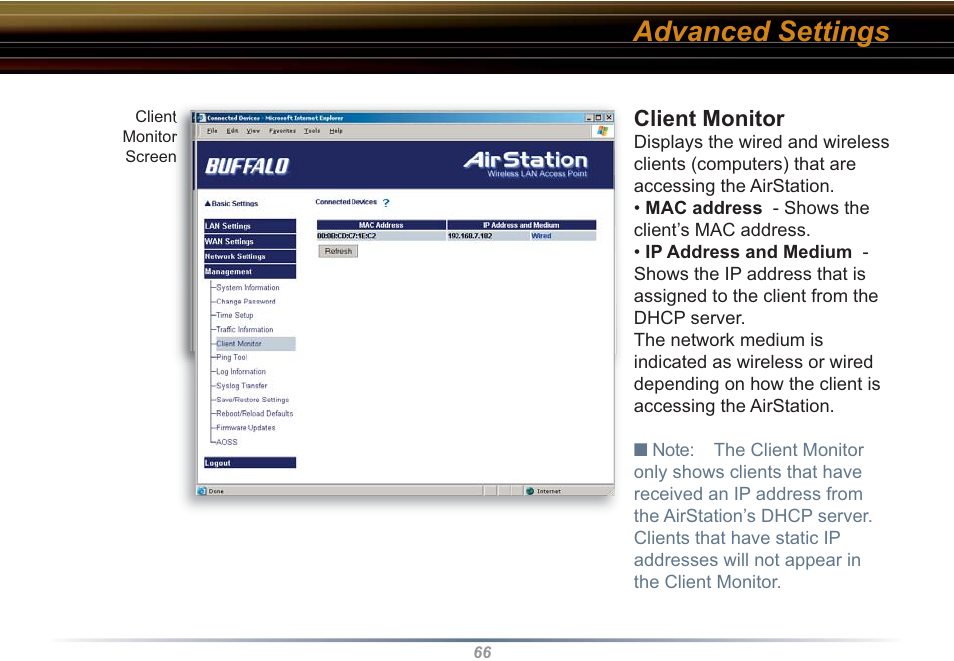Open the File menu

tap(212, 131)
